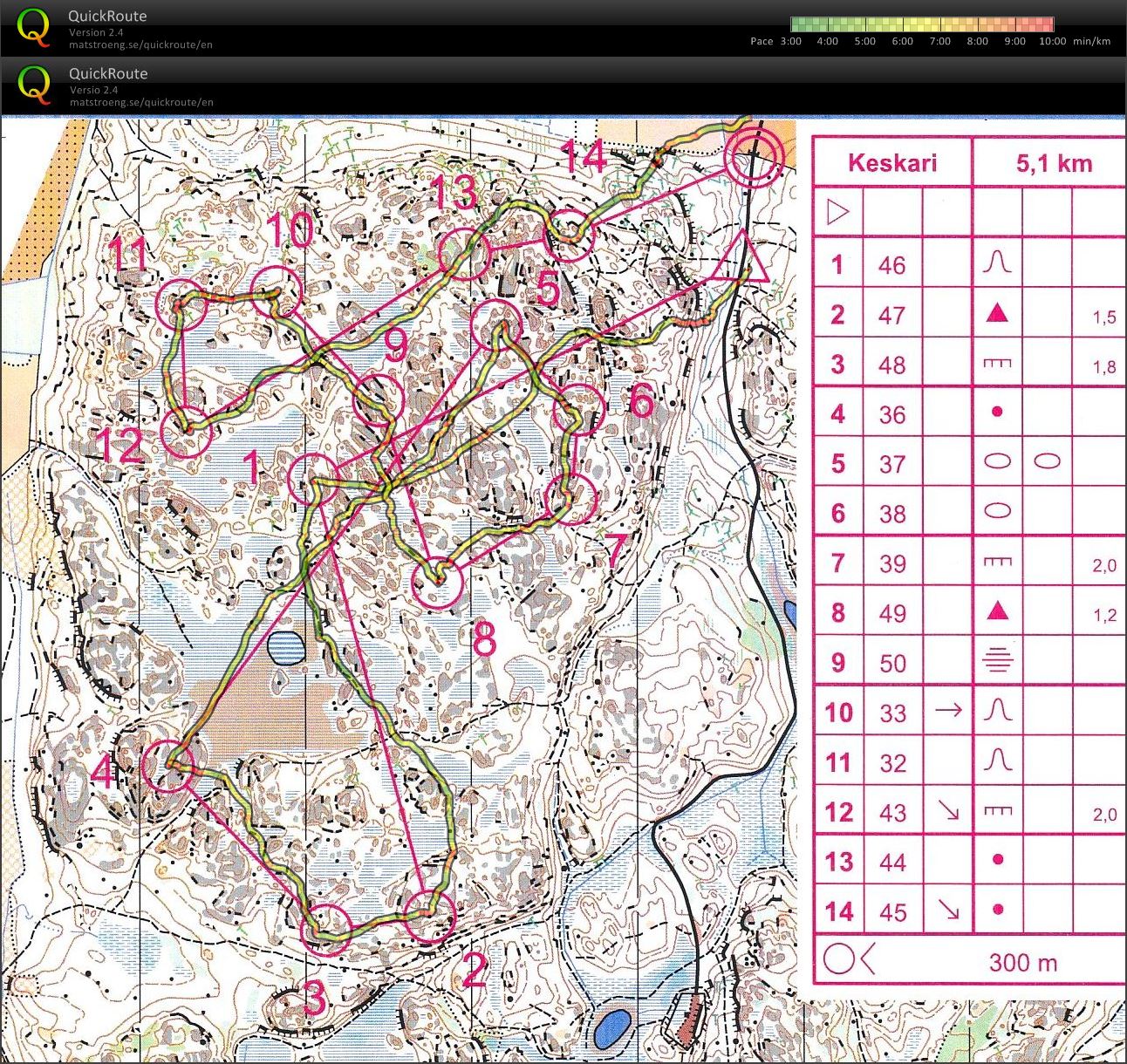Click the small blue pond near control 4
1127x1064 pixels.
[x=286, y=647]
